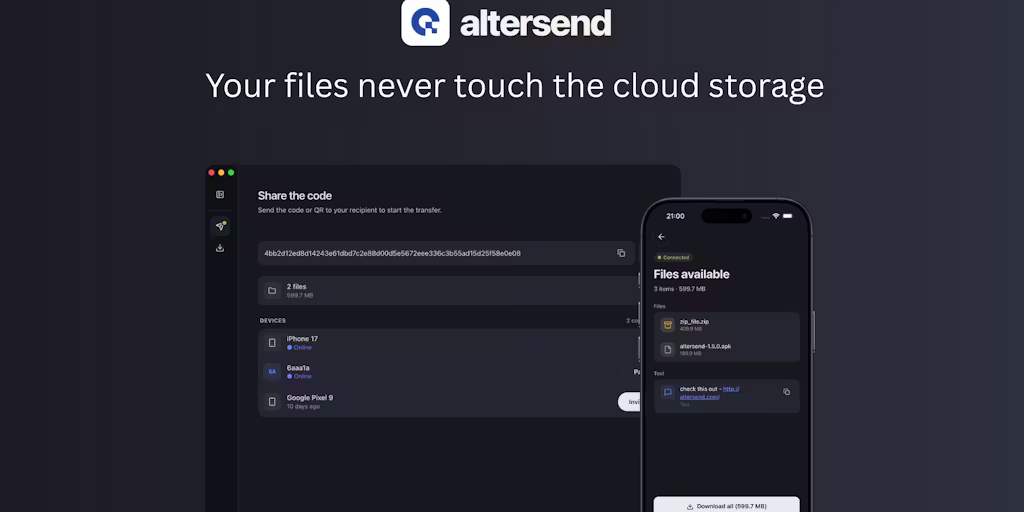This screenshot has height=512, width=1024.
Task: Select the Google Pixel 9 device name
Action: tap(310, 398)
